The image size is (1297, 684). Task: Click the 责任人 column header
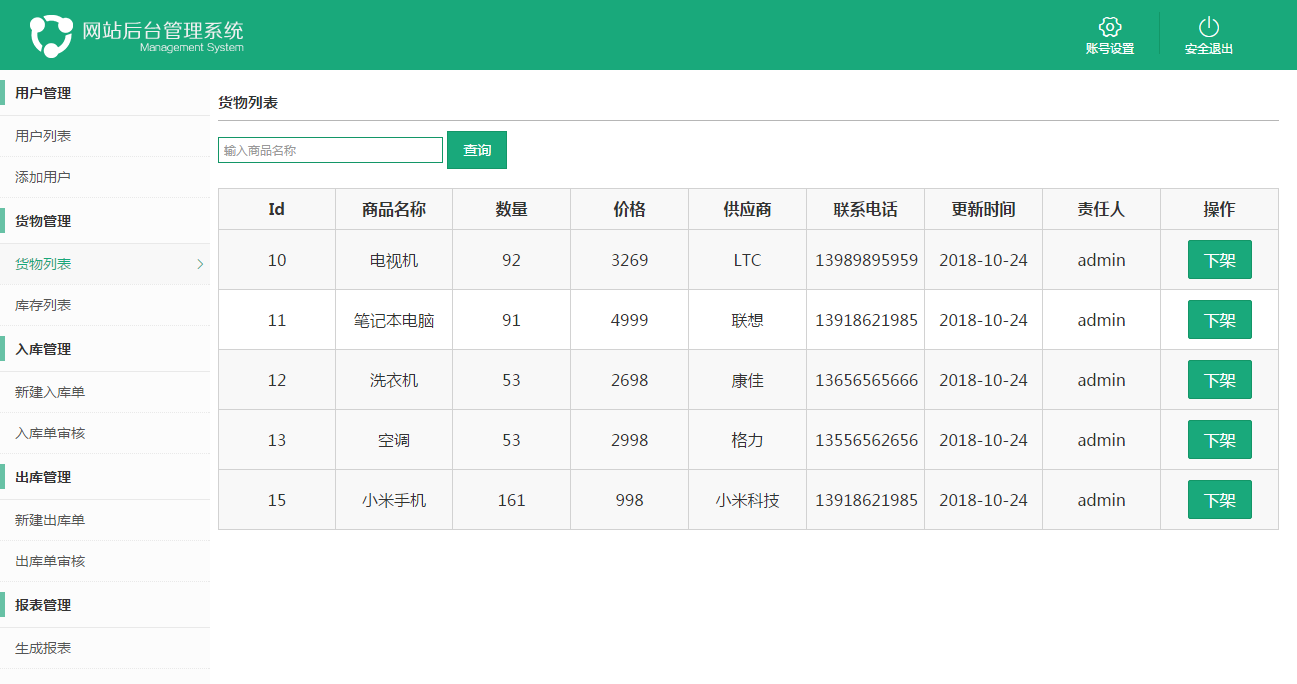coord(1101,209)
